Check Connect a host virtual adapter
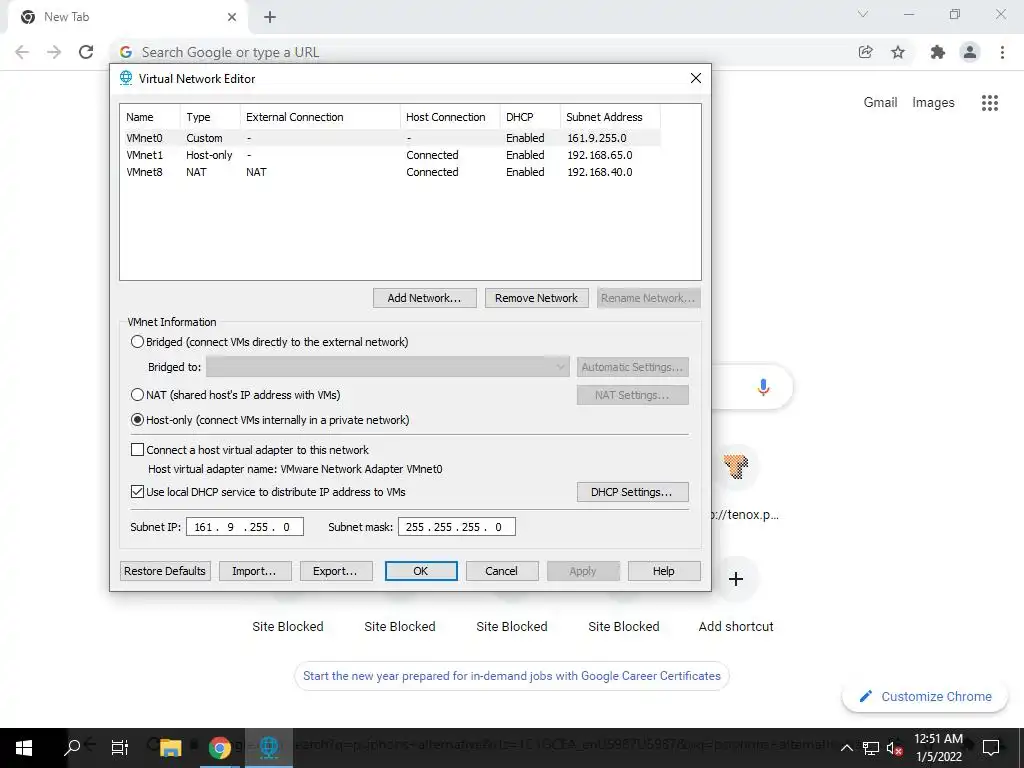The width and height of the screenshot is (1024, 768). [x=137, y=449]
